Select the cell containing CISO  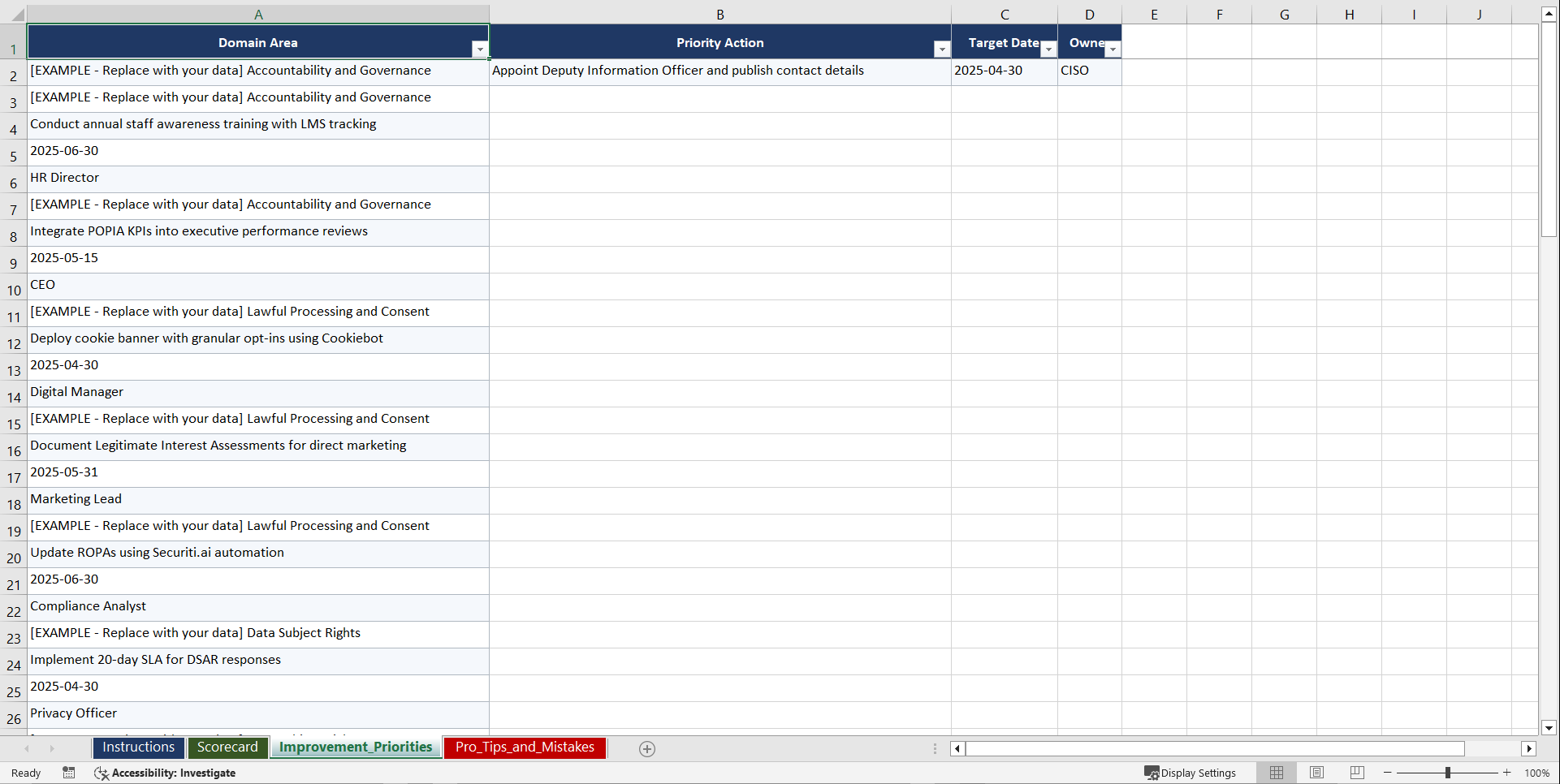click(1088, 71)
